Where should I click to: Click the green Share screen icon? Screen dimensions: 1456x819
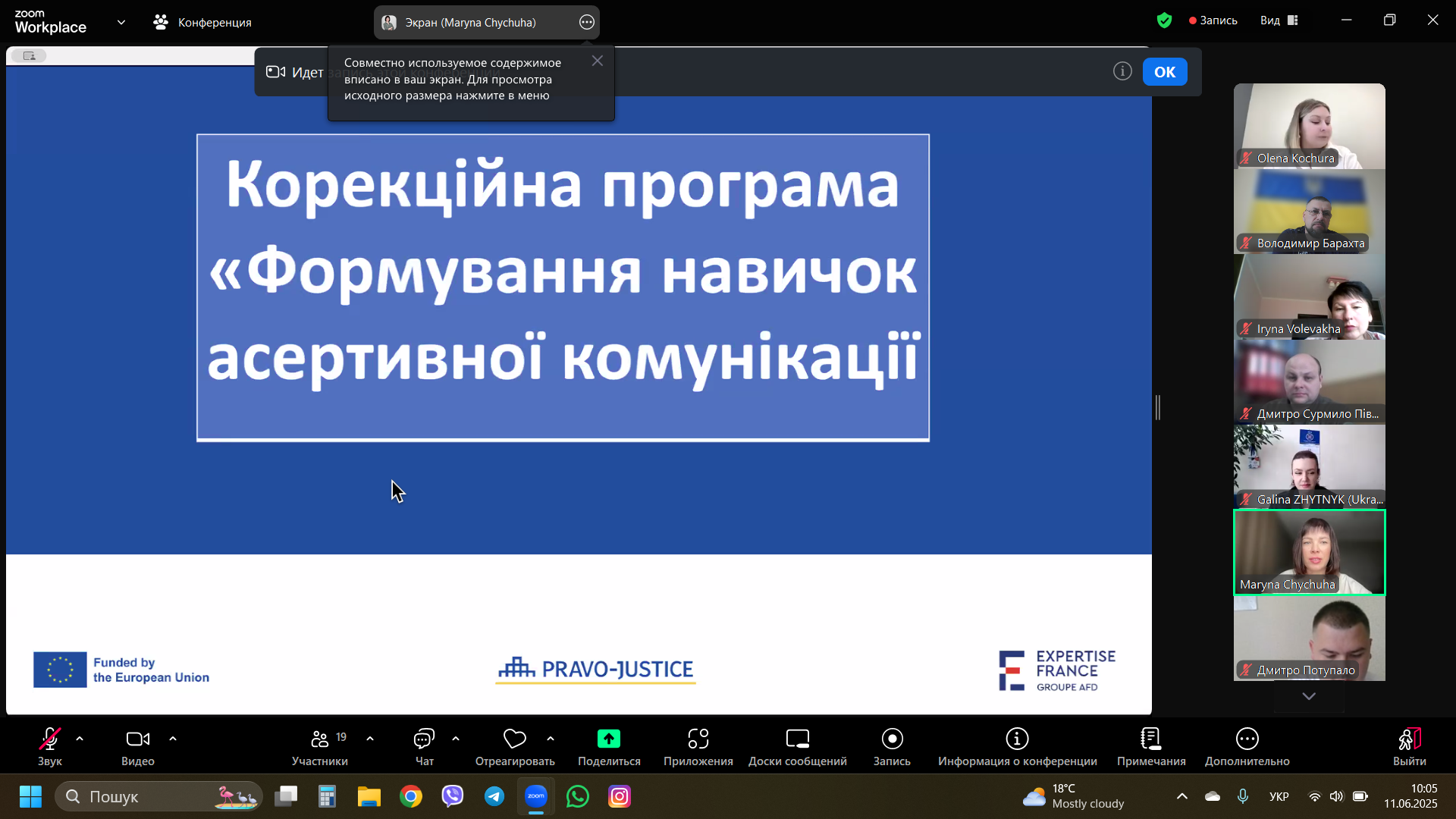(x=608, y=739)
